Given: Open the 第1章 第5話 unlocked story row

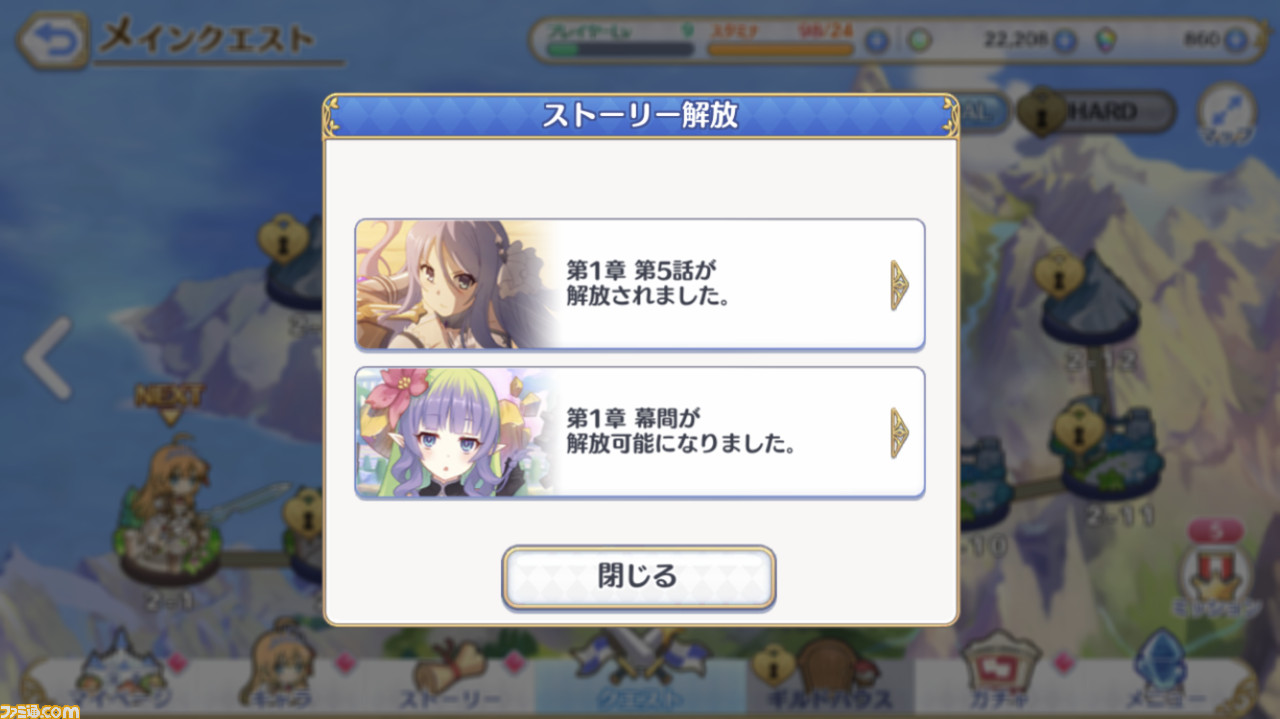Looking at the screenshot, I should [x=640, y=285].
